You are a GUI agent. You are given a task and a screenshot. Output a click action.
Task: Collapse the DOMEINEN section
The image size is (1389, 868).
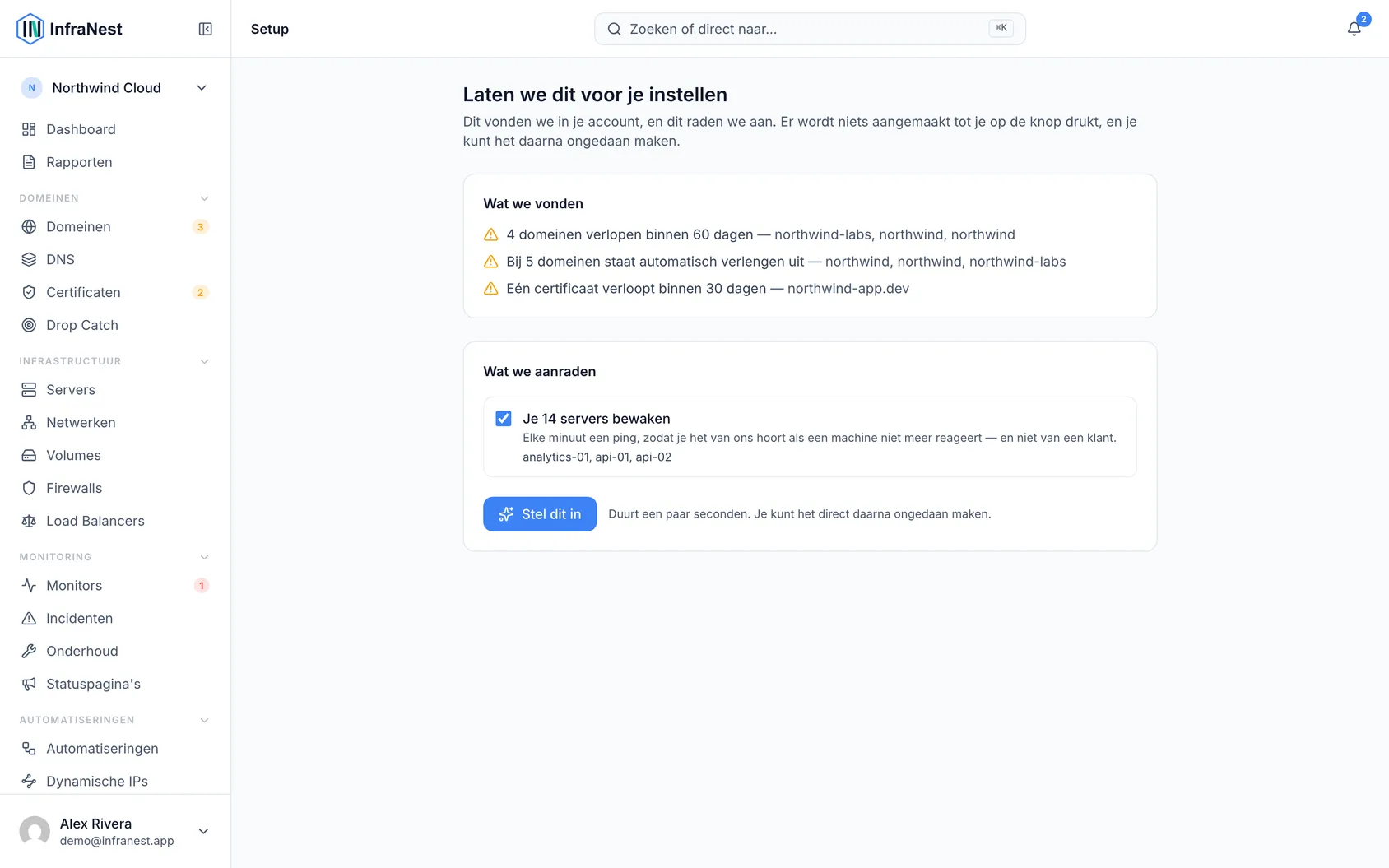(x=204, y=198)
